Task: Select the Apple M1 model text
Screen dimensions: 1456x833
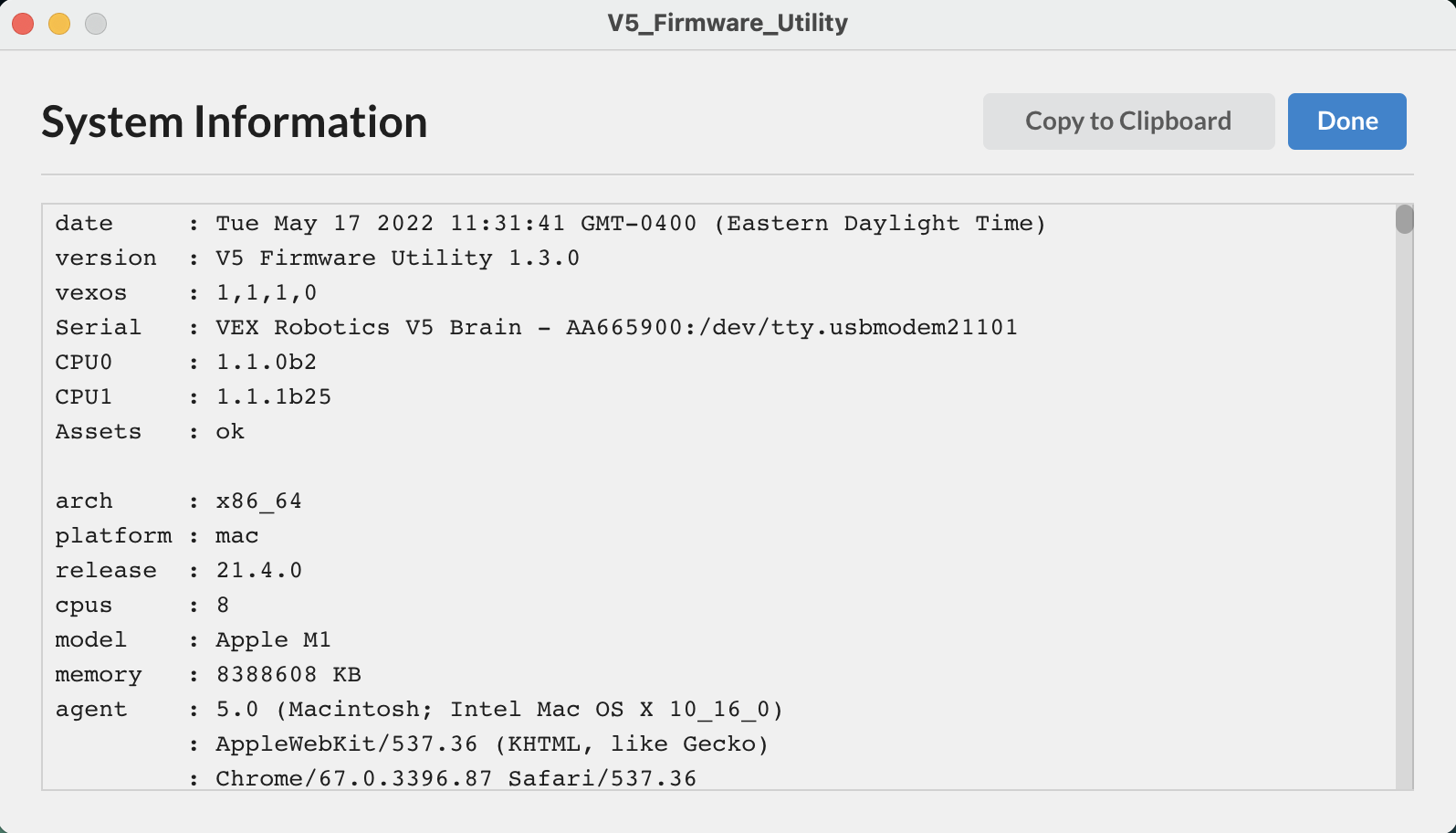Action: pyautogui.click(x=272, y=639)
